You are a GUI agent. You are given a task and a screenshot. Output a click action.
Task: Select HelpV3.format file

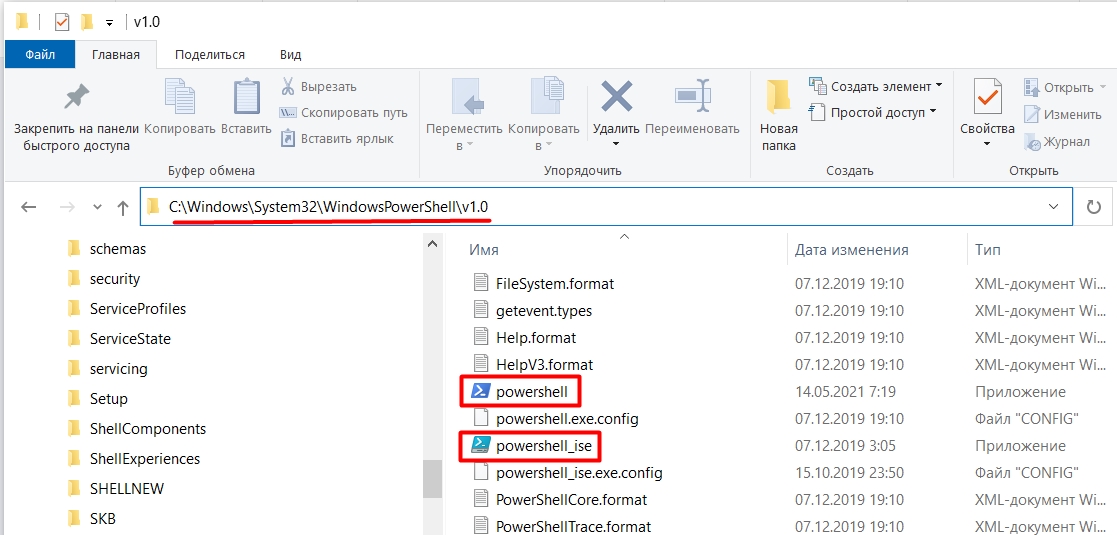pyautogui.click(x=533, y=365)
